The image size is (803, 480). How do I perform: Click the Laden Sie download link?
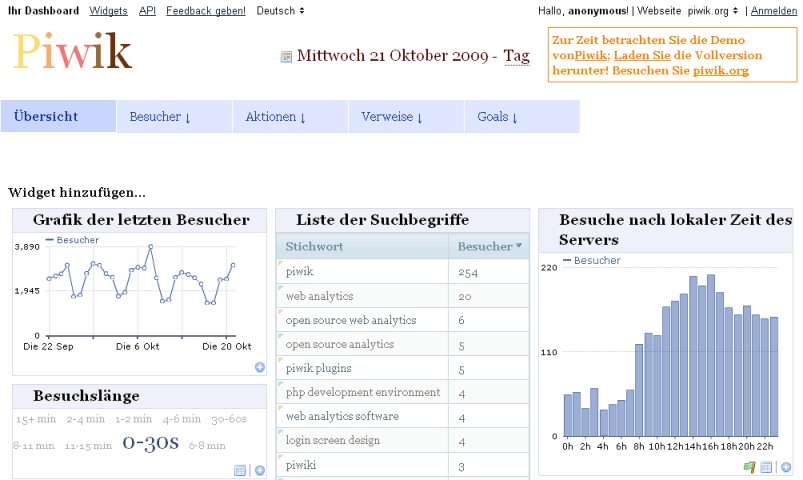click(642, 55)
